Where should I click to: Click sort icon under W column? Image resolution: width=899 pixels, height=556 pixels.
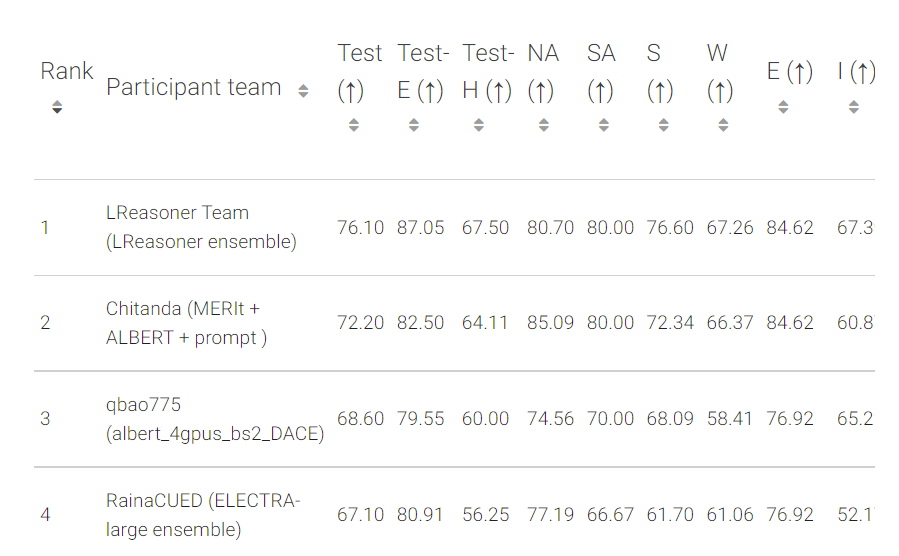[724, 125]
